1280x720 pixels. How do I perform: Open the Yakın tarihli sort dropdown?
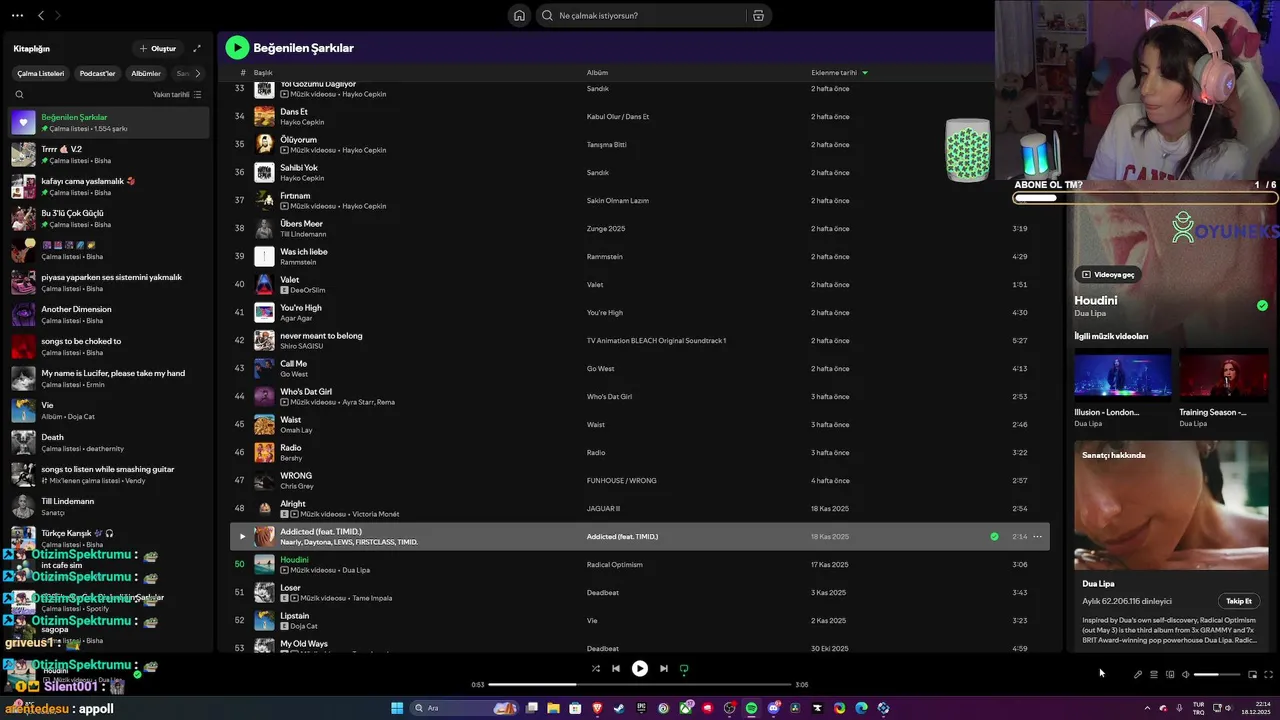point(177,94)
